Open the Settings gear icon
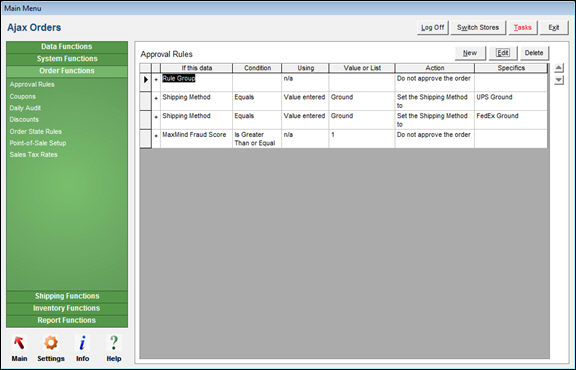576x370 pixels. 51,343
